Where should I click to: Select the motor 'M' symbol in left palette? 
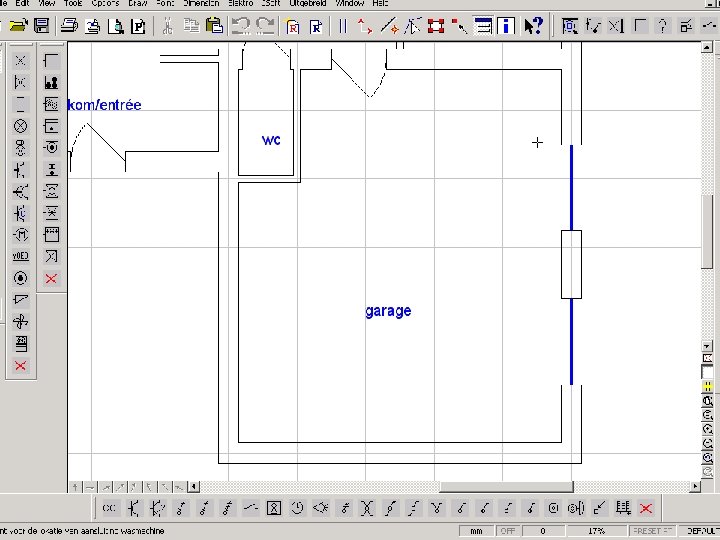coord(20,235)
